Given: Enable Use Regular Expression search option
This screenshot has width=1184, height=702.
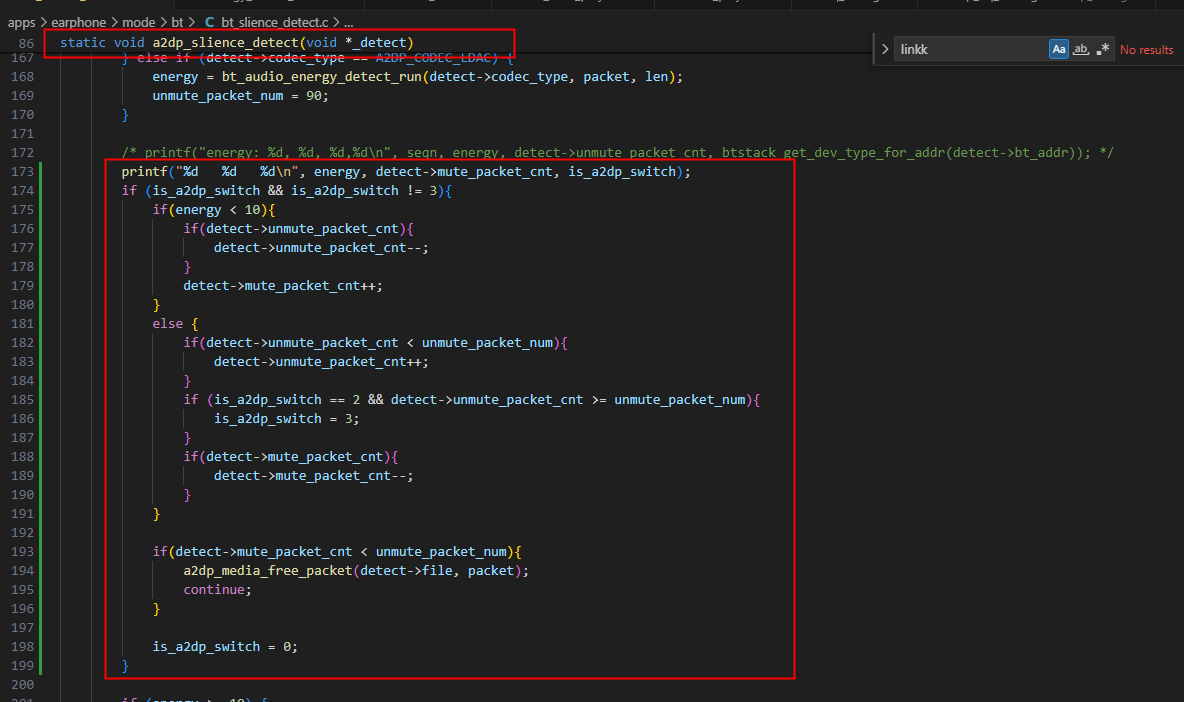Looking at the screenshot, I should point(1103,49).
